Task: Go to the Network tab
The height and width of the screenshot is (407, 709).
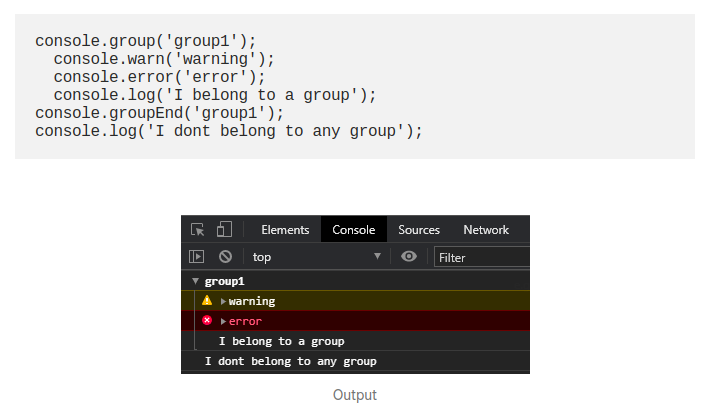Action: pos(486,230)
